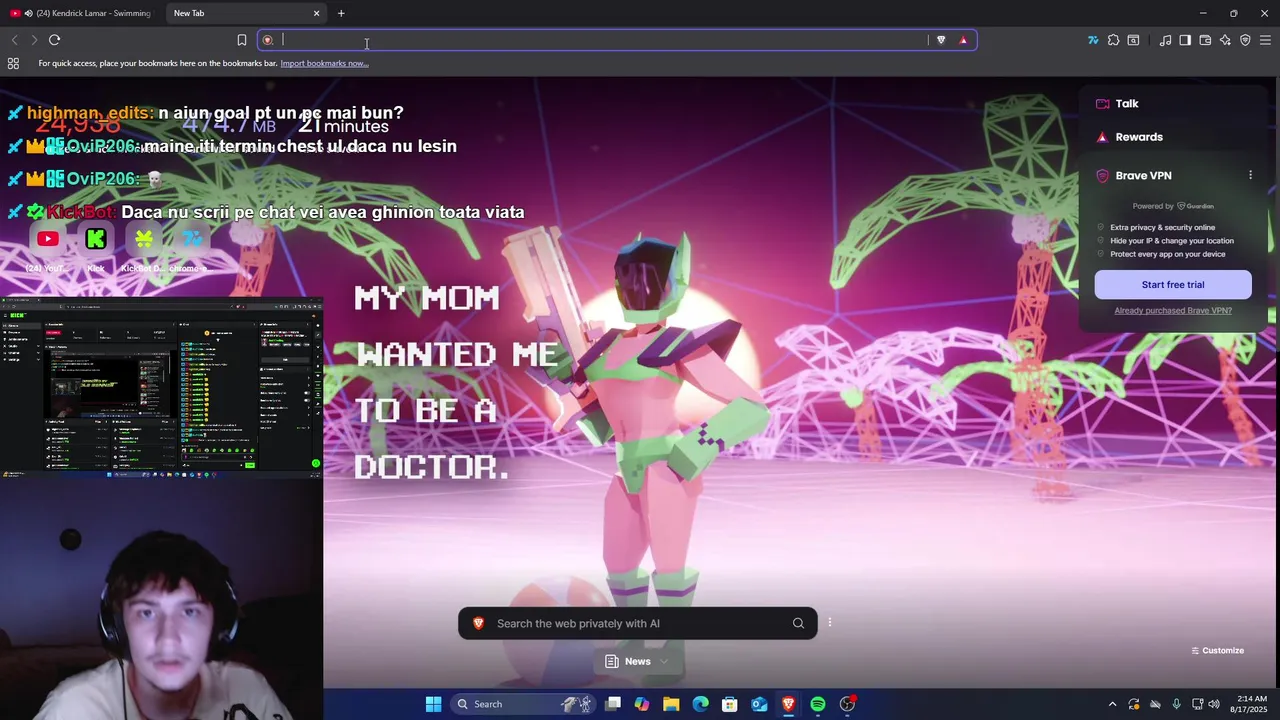Go forward with the forward arrow
1280x720 pixels.
(x=34, y=40)
